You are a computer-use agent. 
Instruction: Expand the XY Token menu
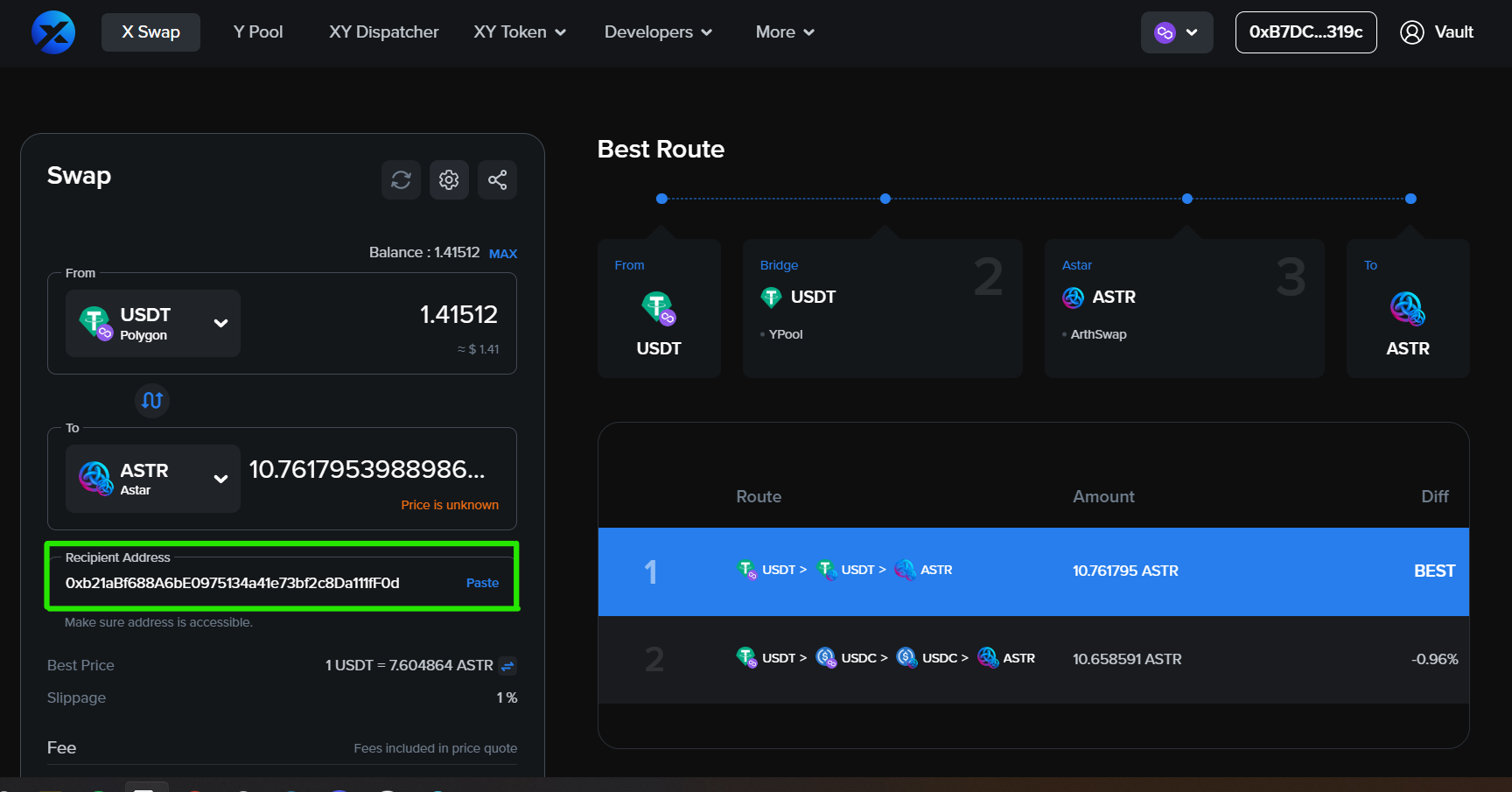(x=520, y=32)
